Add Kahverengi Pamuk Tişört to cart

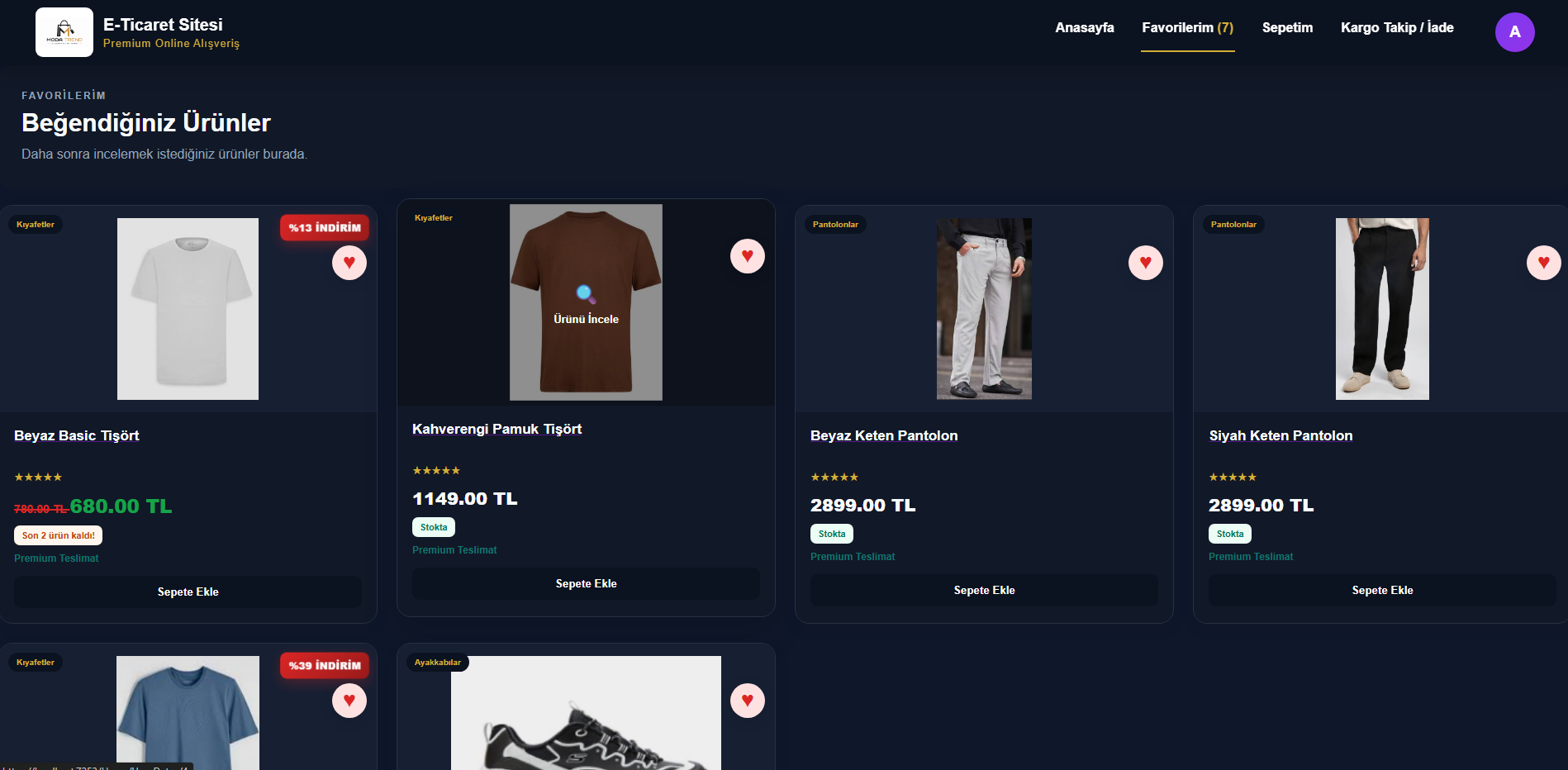point(586,583)
